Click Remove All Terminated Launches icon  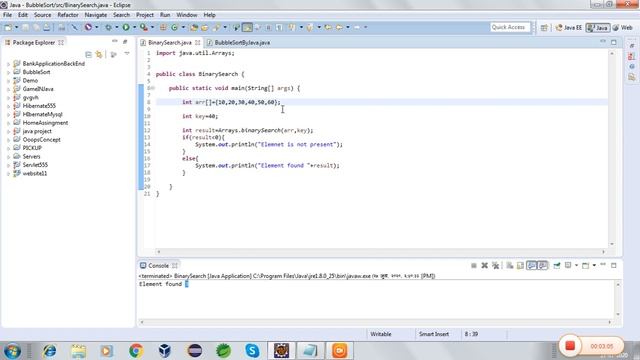[496, 266]
